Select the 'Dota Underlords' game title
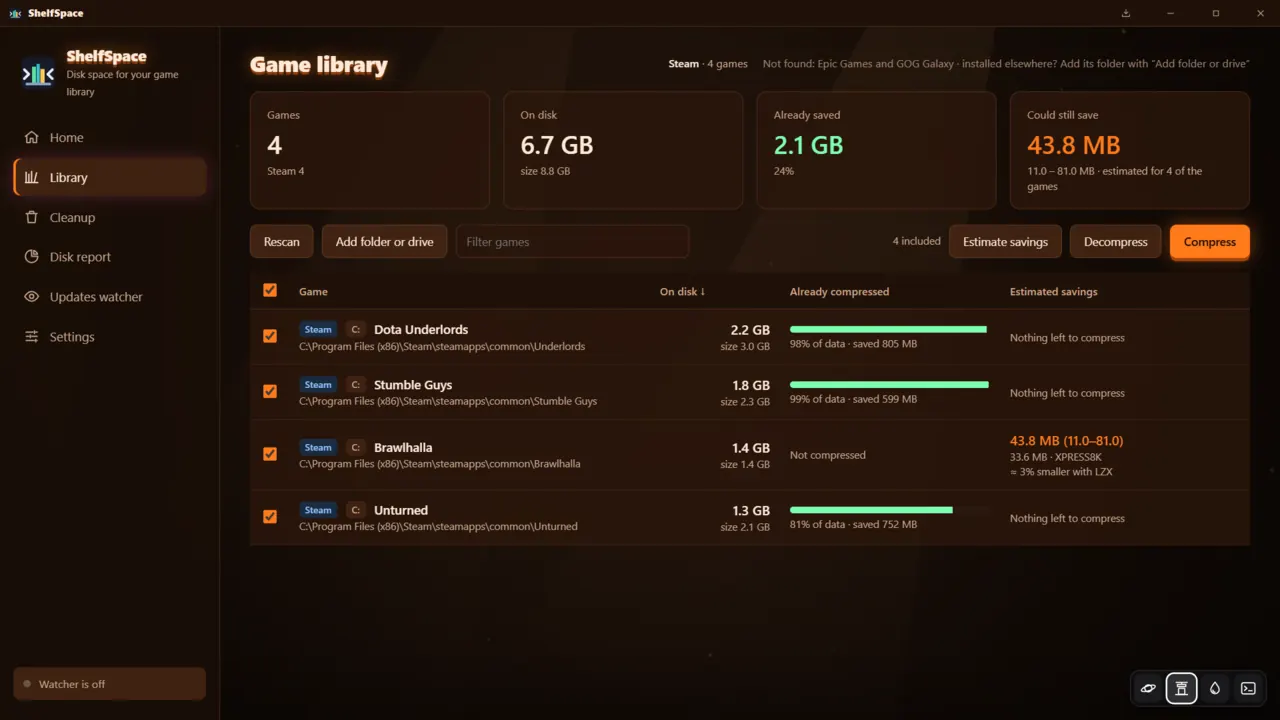This screenshot has width=1280, height=720. 421,329
